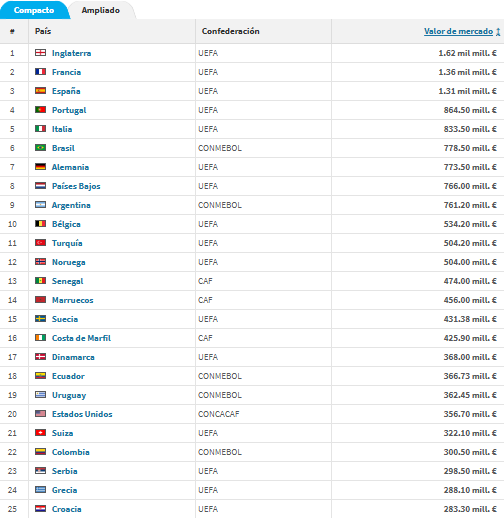
Task: Click the Senegal flag icon
Action: (40, 281)
